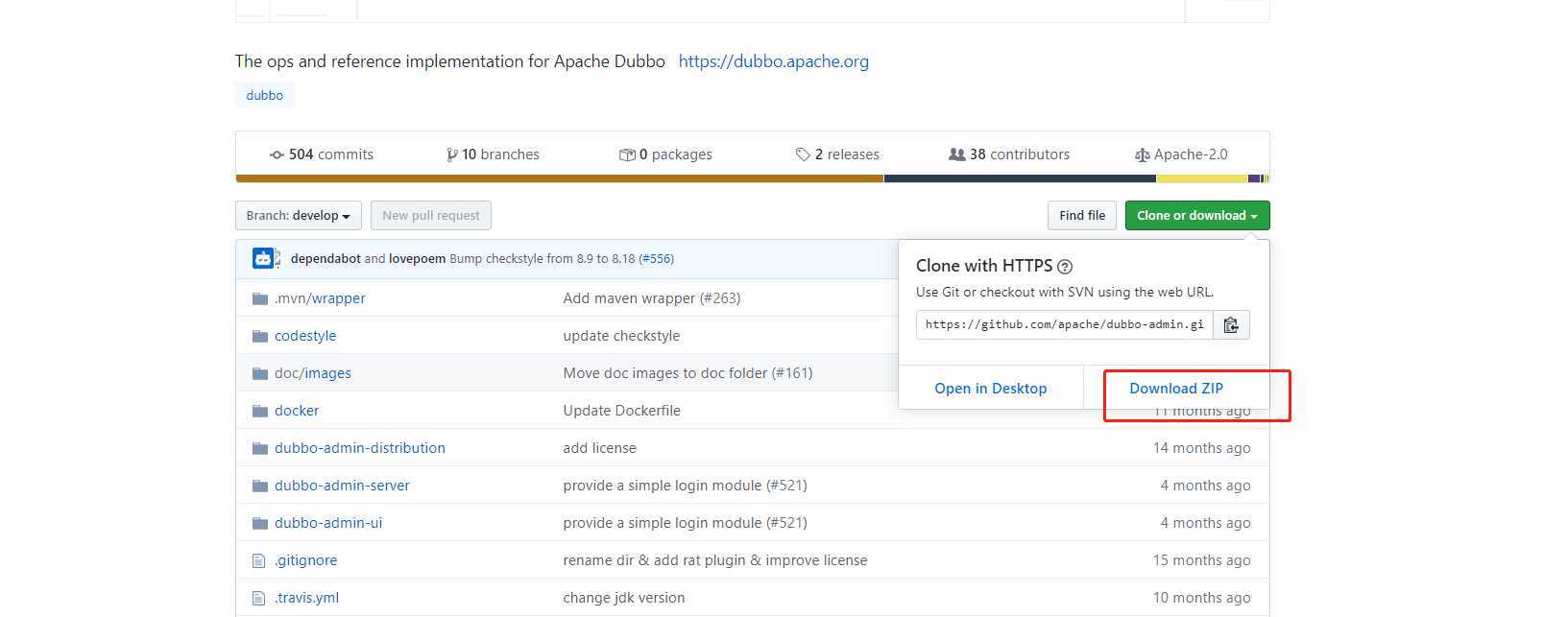The width and height of the screenshot is (1568, 617).
Task: Click folder icon beside dubbo-admin-server
Action: (x=259, y=486)
